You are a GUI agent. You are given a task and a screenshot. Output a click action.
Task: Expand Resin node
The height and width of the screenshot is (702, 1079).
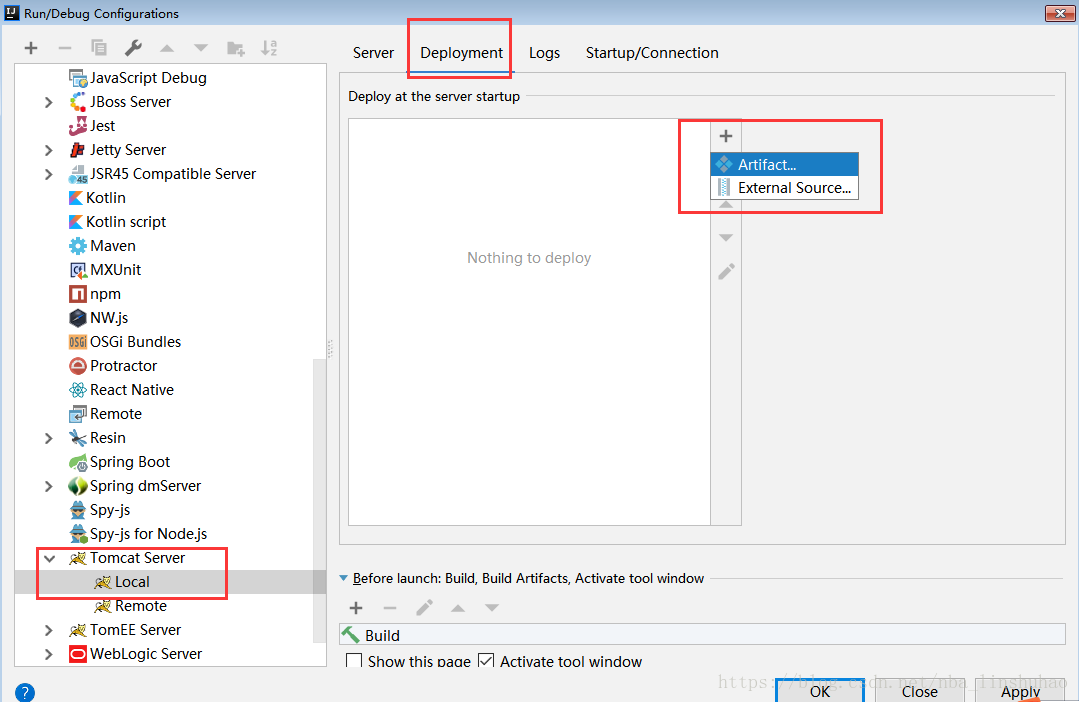48,438
